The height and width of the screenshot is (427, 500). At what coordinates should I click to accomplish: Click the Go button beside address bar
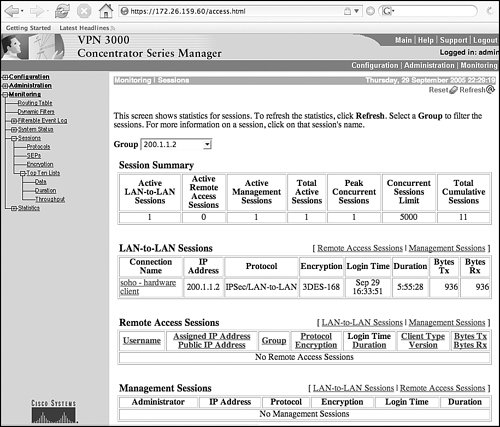point(370,11)
